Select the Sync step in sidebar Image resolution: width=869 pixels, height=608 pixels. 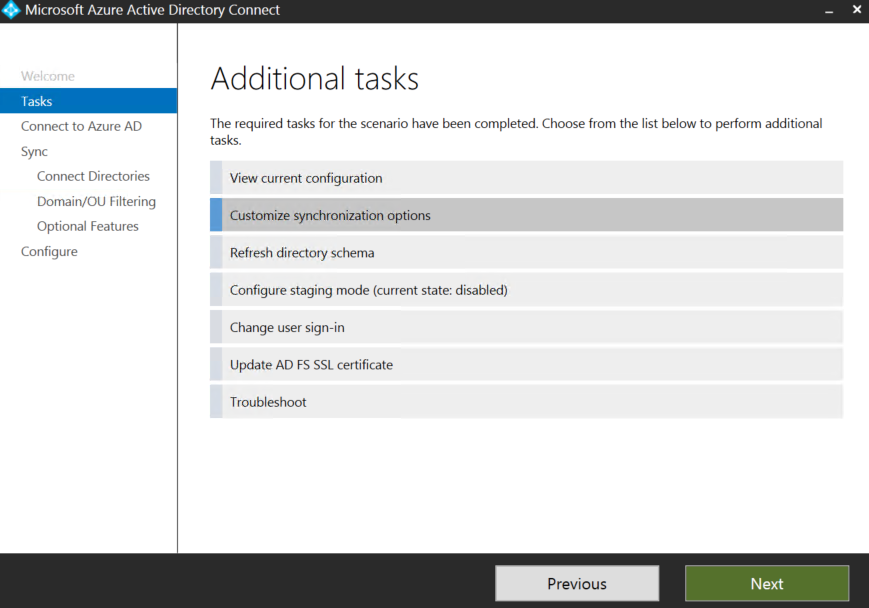click(34, 152)
